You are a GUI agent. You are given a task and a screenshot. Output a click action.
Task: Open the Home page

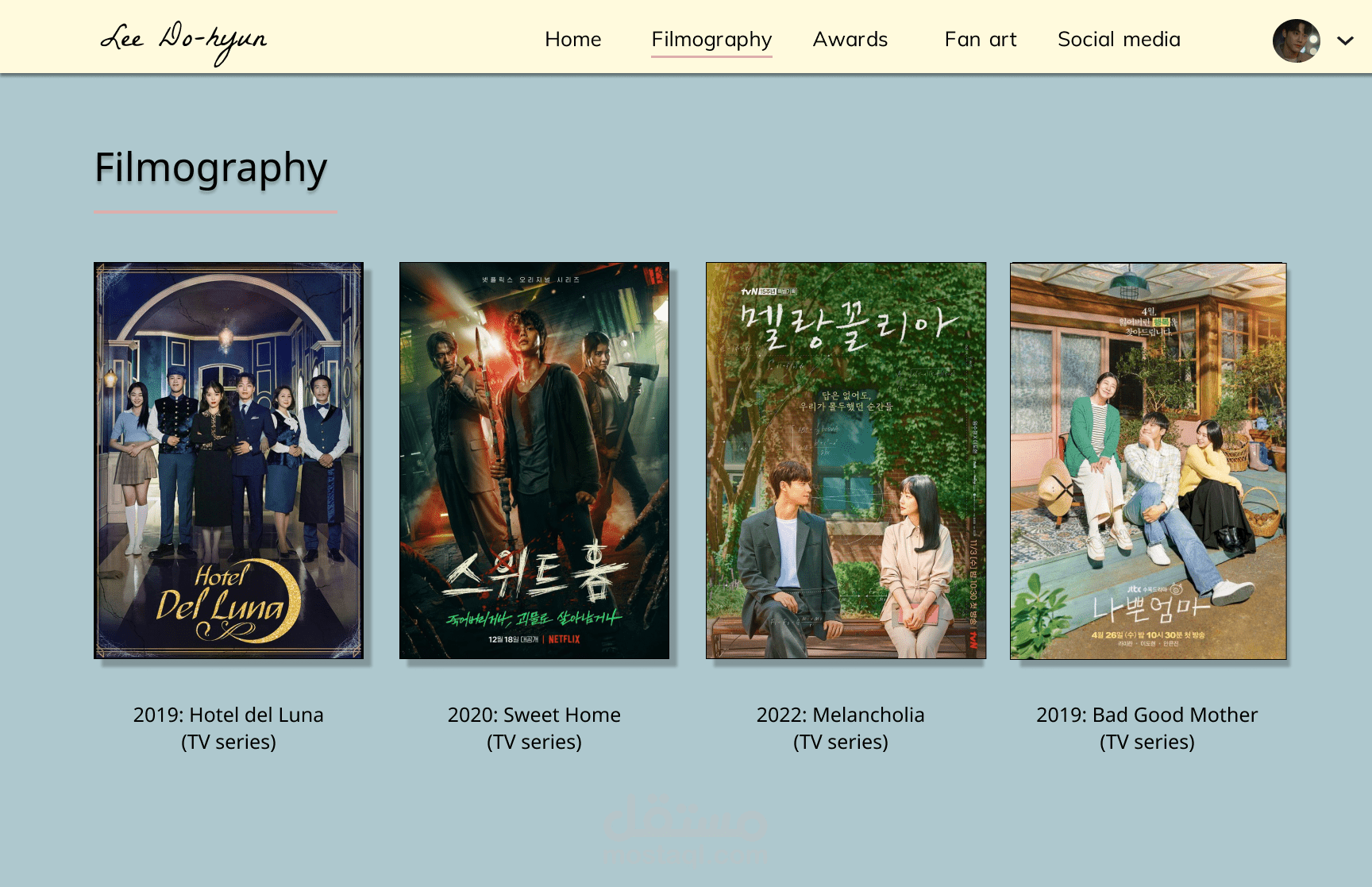(x=572, y=39)
